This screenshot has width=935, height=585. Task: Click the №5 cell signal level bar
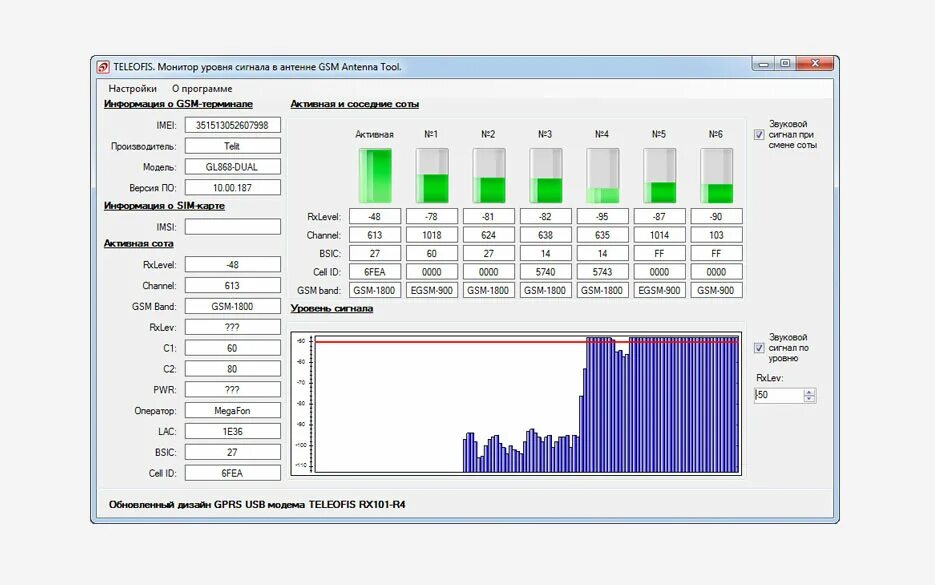point(660,176)
